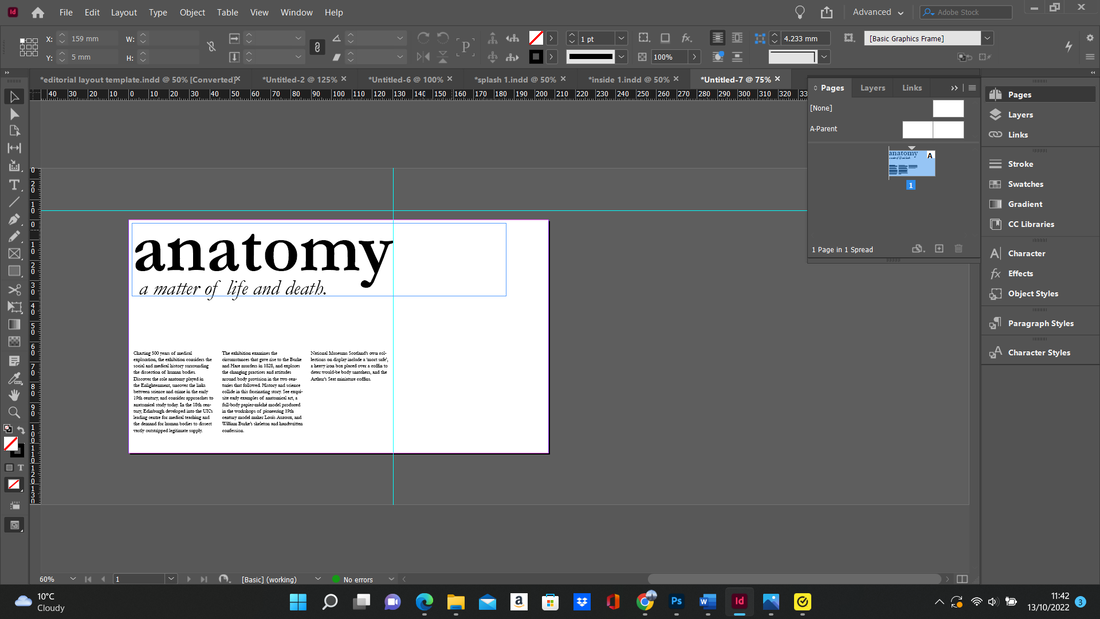The height and width of the screenshot is (619, 1100).
Task: Select the Scissors tool
Action: tap(14, 289)
